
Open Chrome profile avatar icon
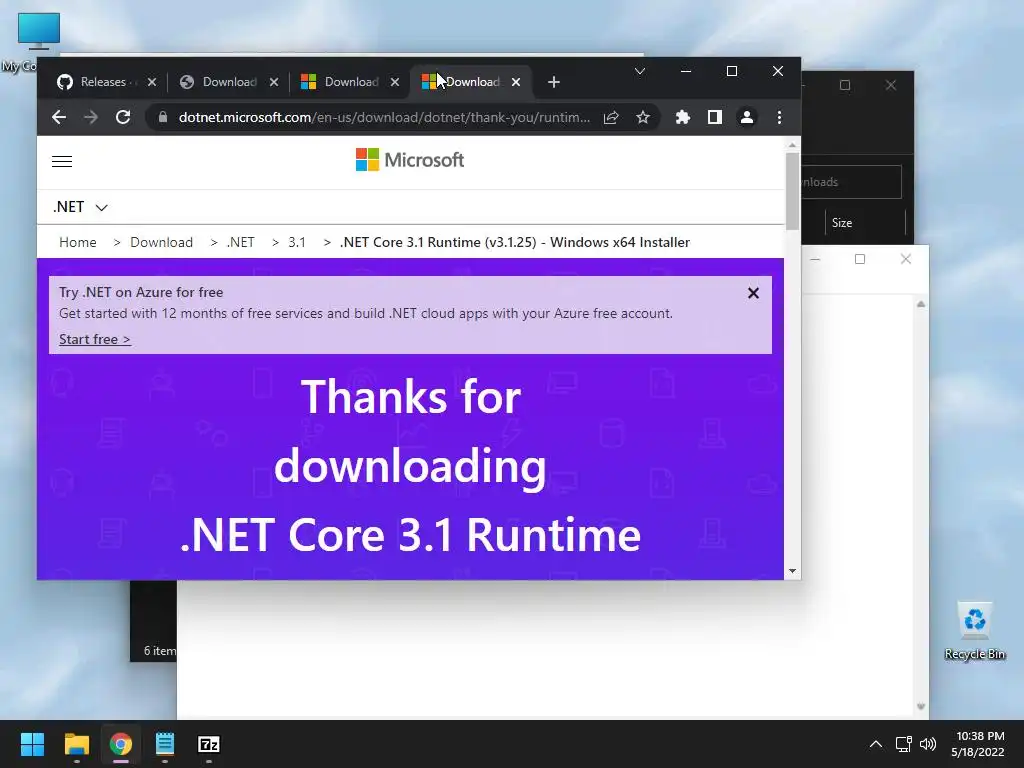tap(746, 118)
